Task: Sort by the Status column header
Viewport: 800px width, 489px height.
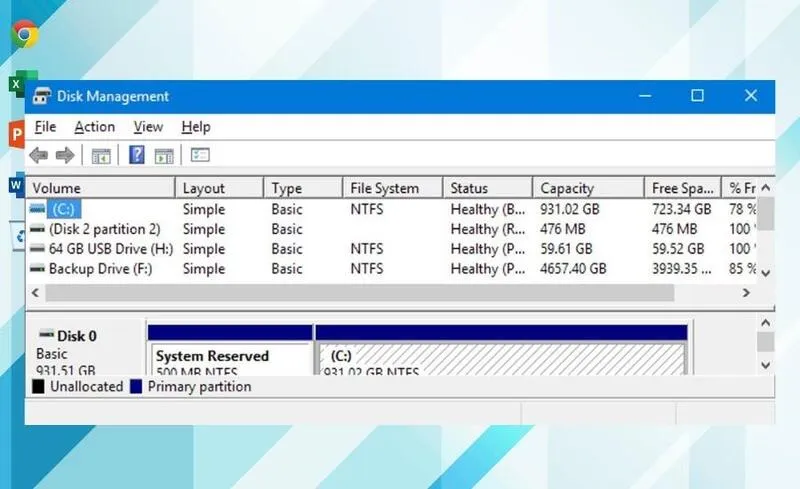Action: [x=488, y=188]
